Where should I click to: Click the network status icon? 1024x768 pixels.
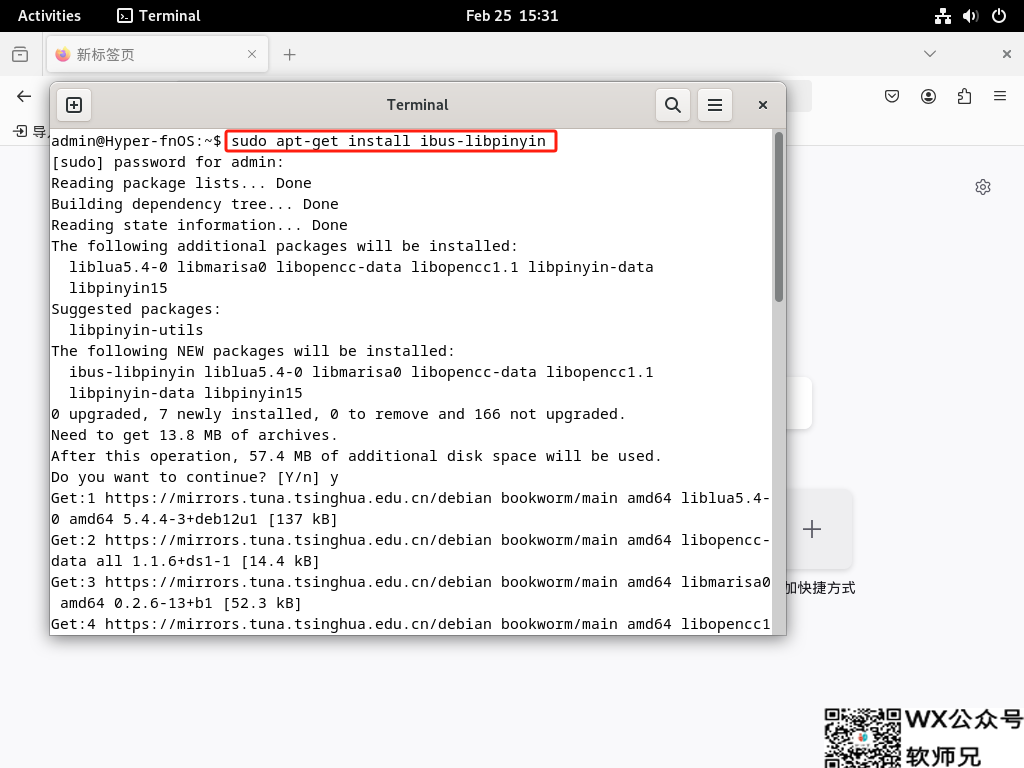tap(942, 16)
